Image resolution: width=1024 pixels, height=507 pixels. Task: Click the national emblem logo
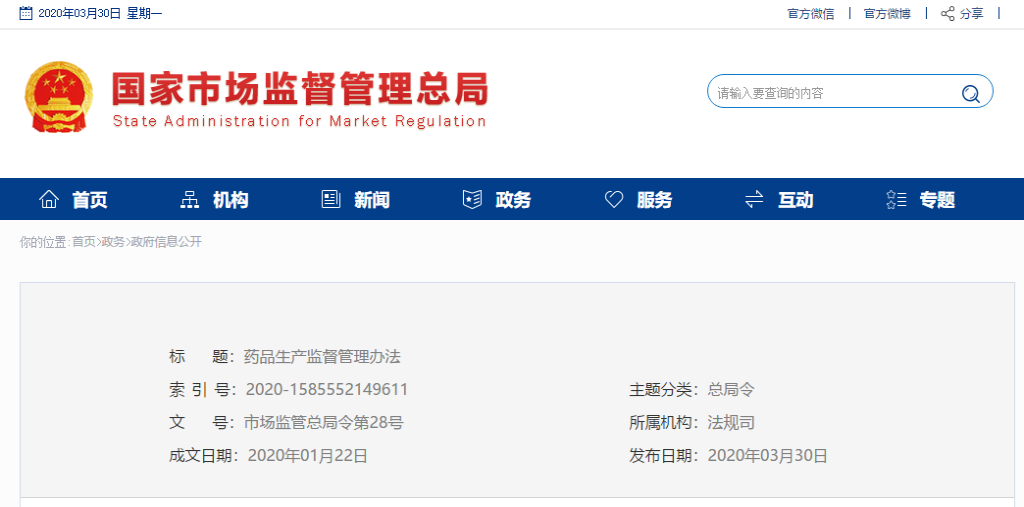point(59,97)
